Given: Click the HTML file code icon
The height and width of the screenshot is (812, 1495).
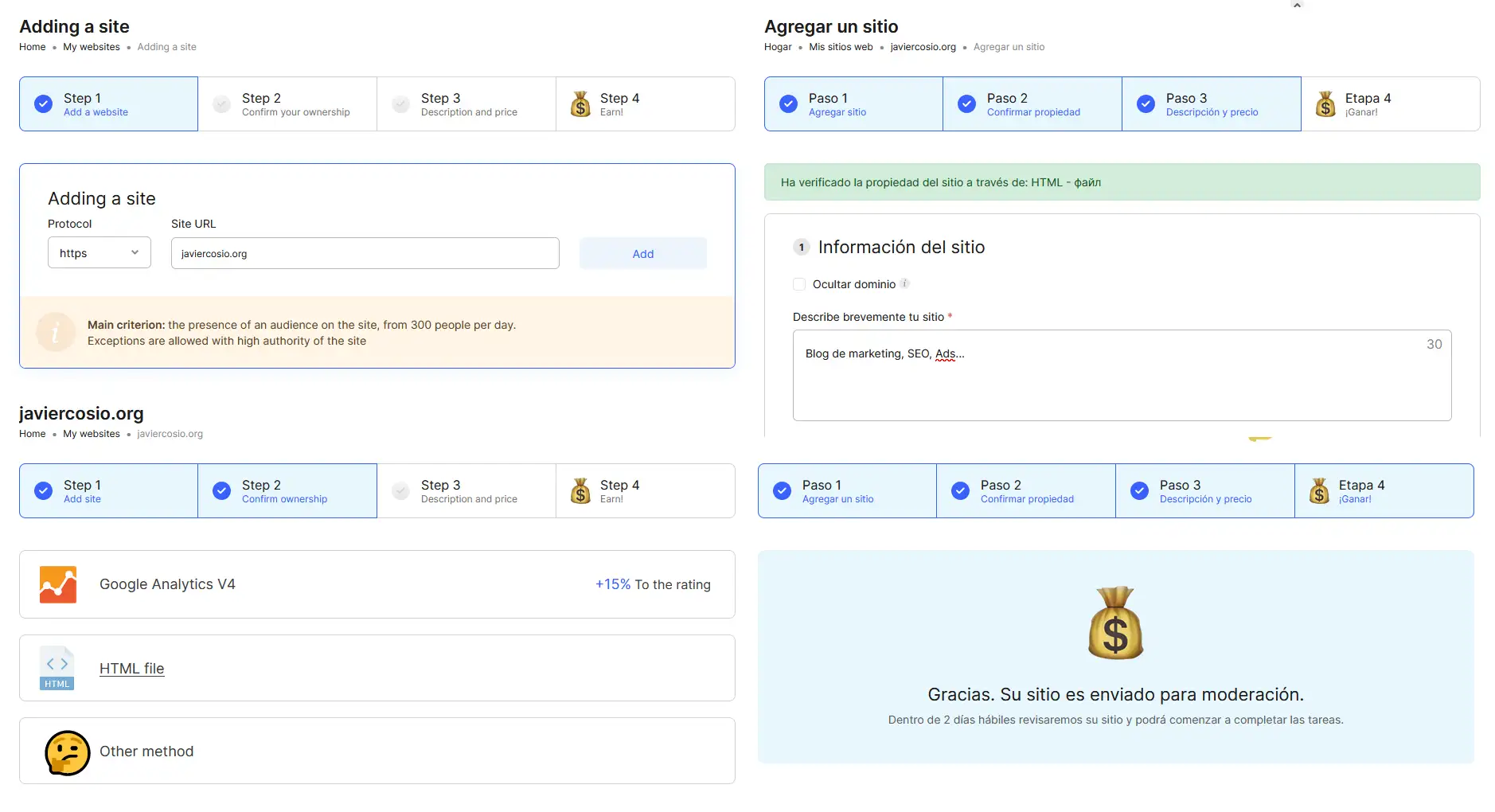Looking at the screenshot, I should point(57,668).
